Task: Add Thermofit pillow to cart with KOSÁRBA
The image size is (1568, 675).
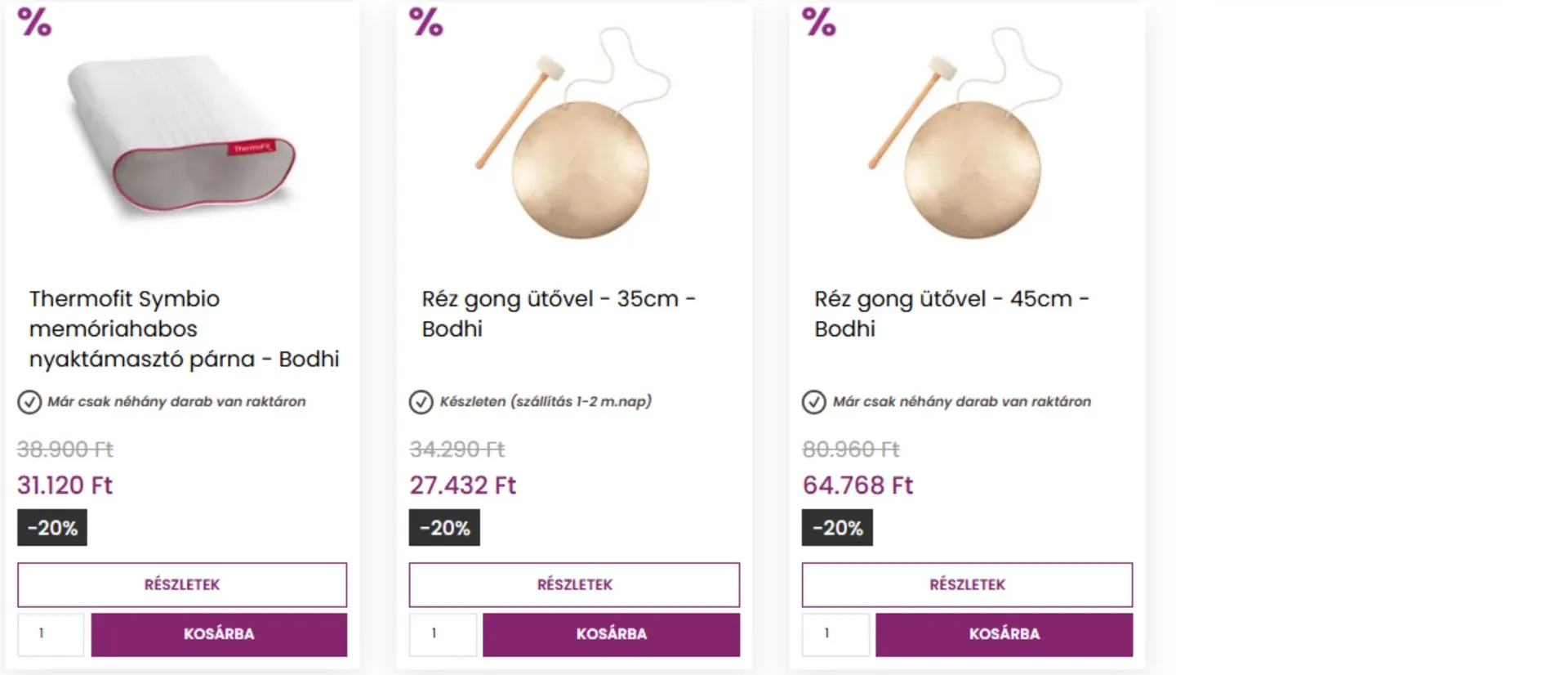Action: click(219, 634)
